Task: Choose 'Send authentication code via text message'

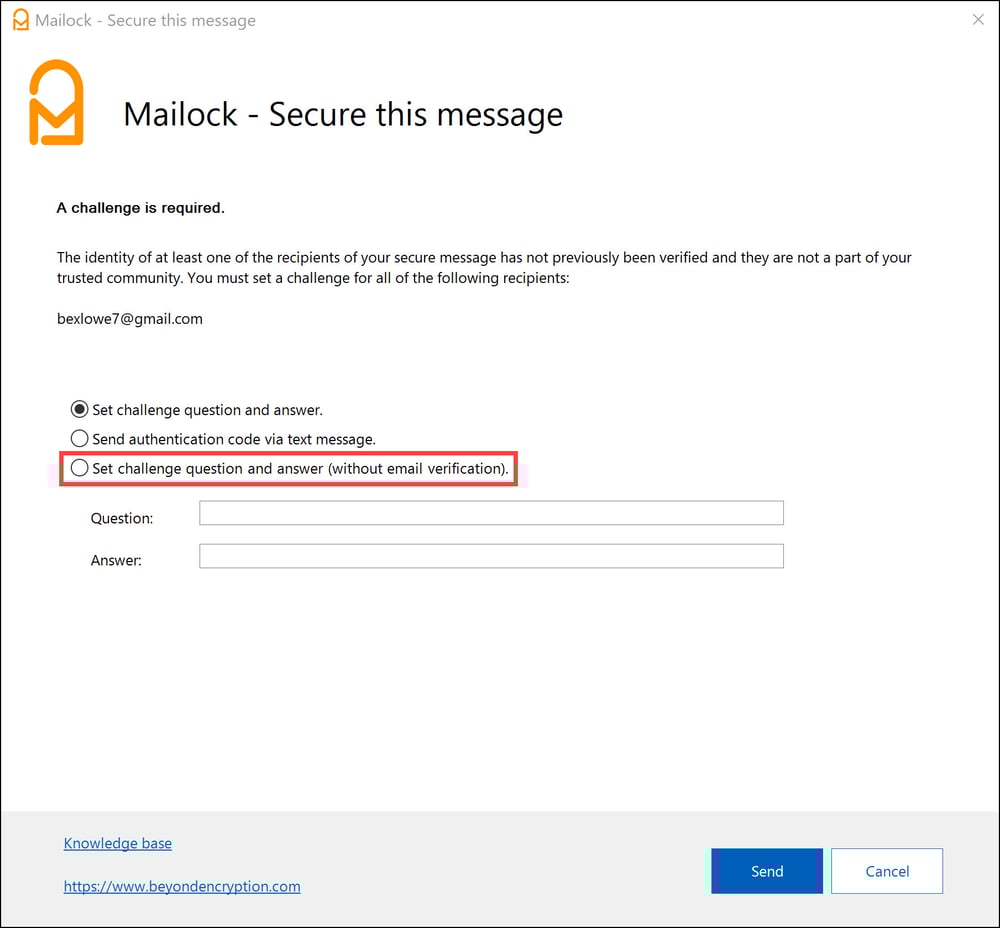Action: tap(80, 438)
